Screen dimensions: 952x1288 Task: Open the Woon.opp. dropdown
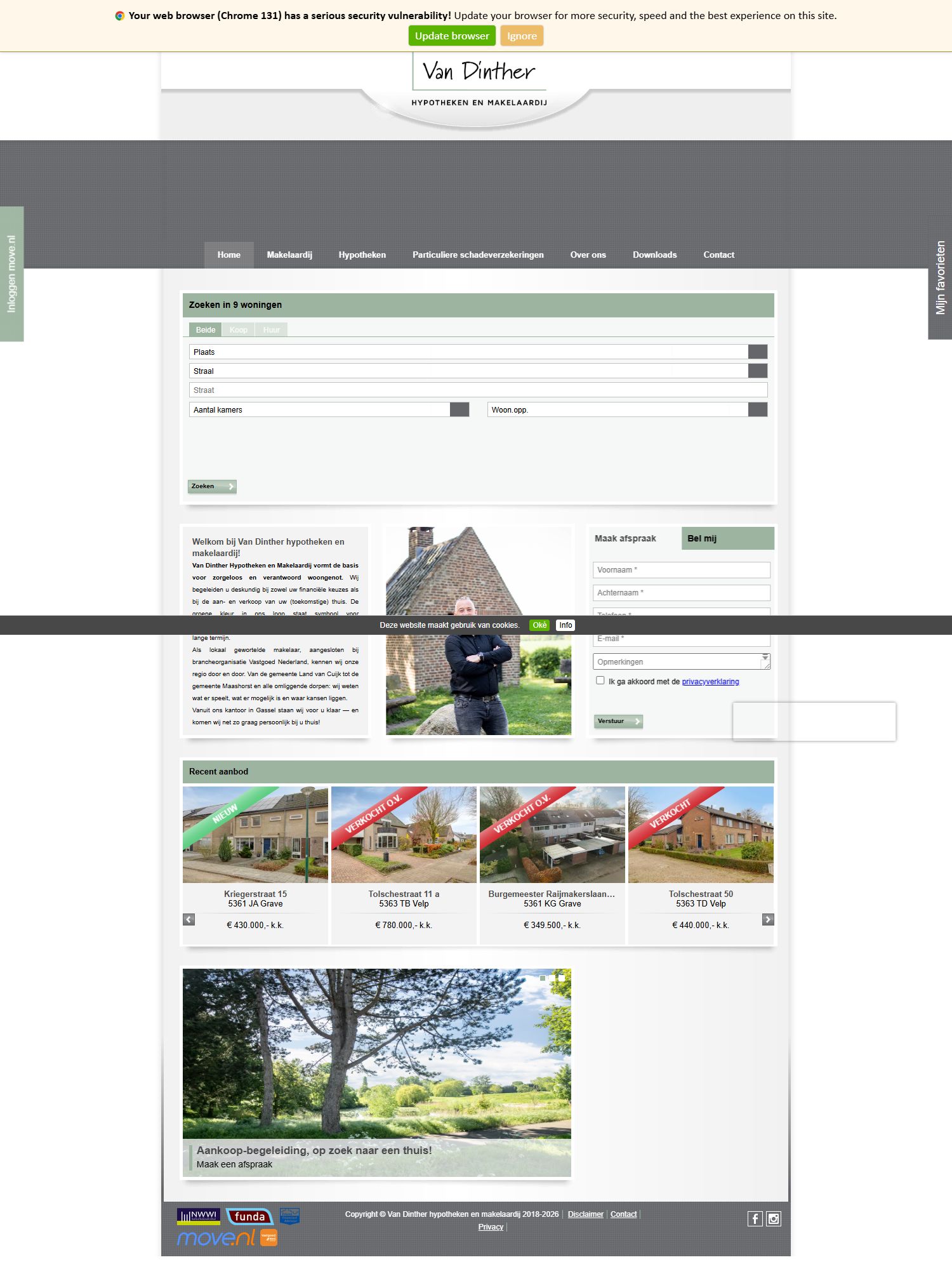pyautogui.click(x=757, y=409)
